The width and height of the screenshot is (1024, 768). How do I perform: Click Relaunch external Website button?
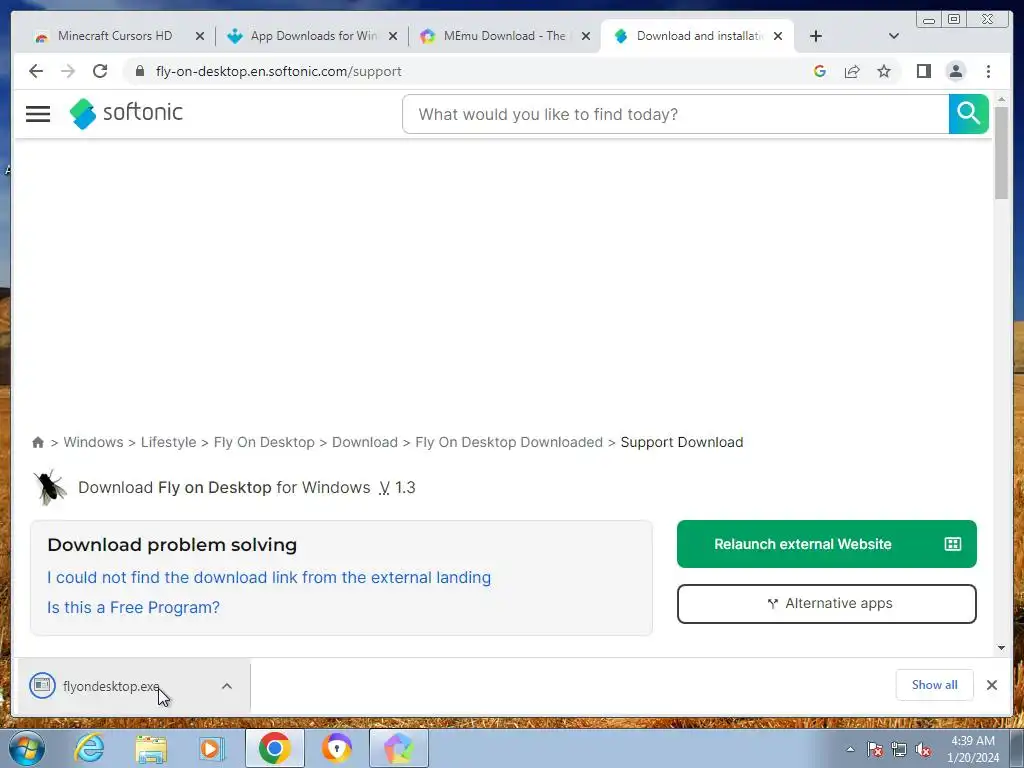point(827,544)
